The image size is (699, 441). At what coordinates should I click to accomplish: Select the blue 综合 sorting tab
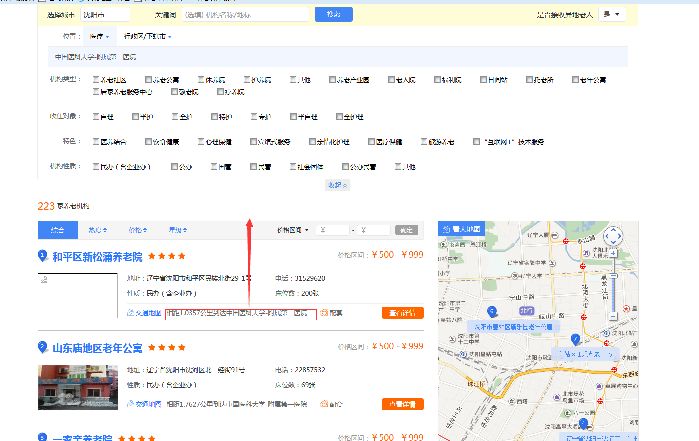coord(58,230)
